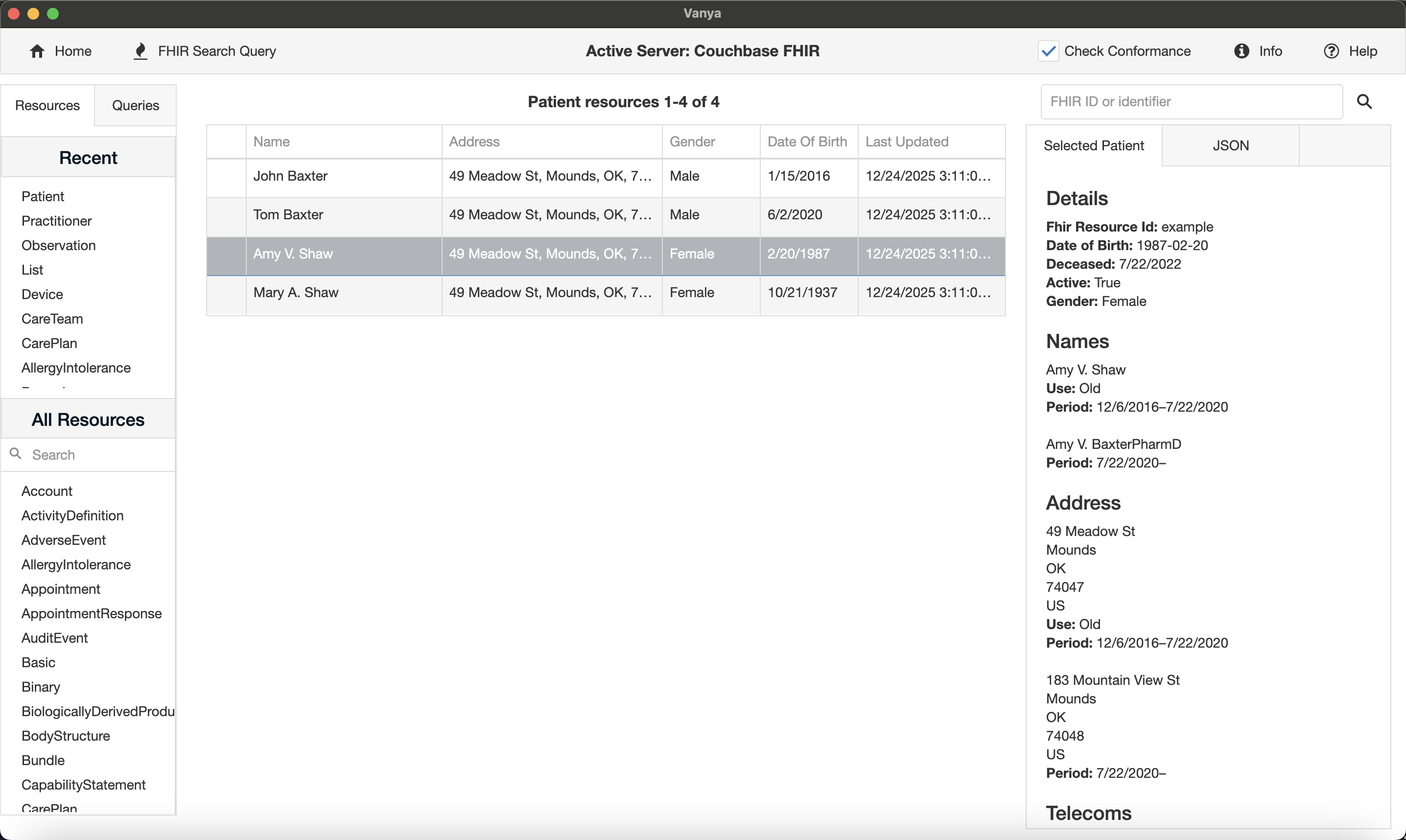Open the JSON tab
This screenshot has height=840, width=1406.
click(x=1230, y=145)
